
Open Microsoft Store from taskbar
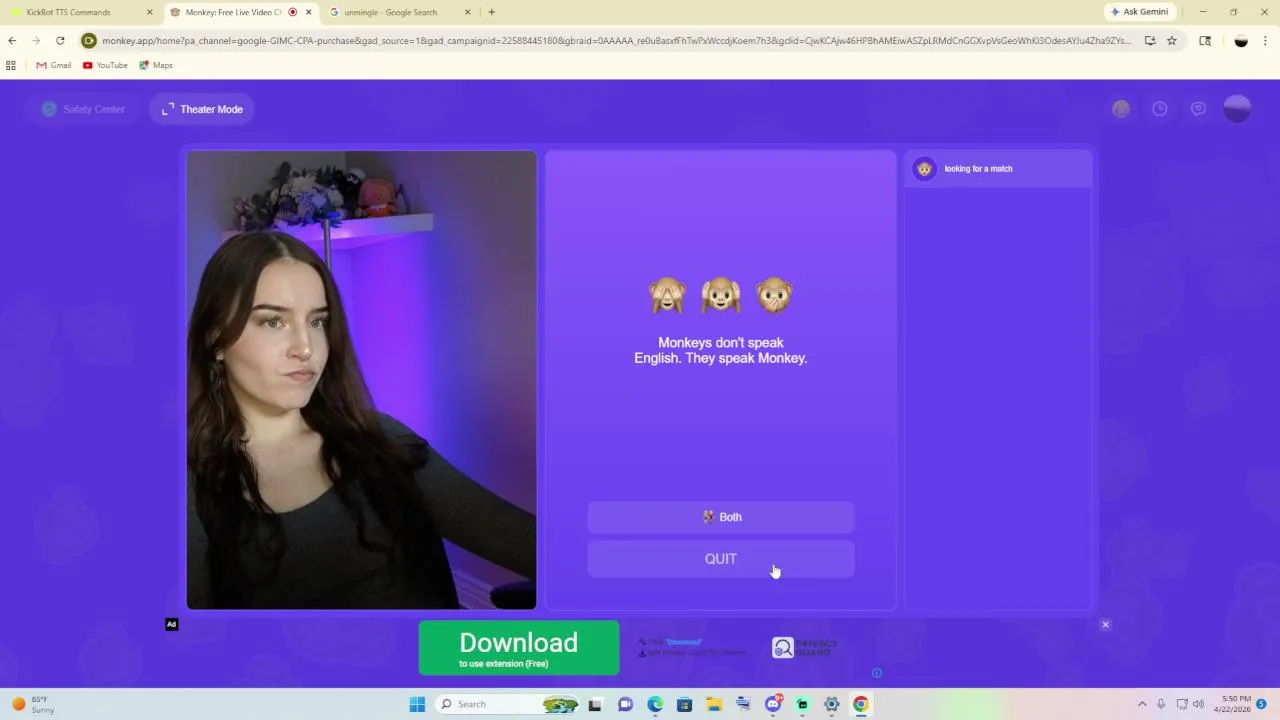point(684,704)
